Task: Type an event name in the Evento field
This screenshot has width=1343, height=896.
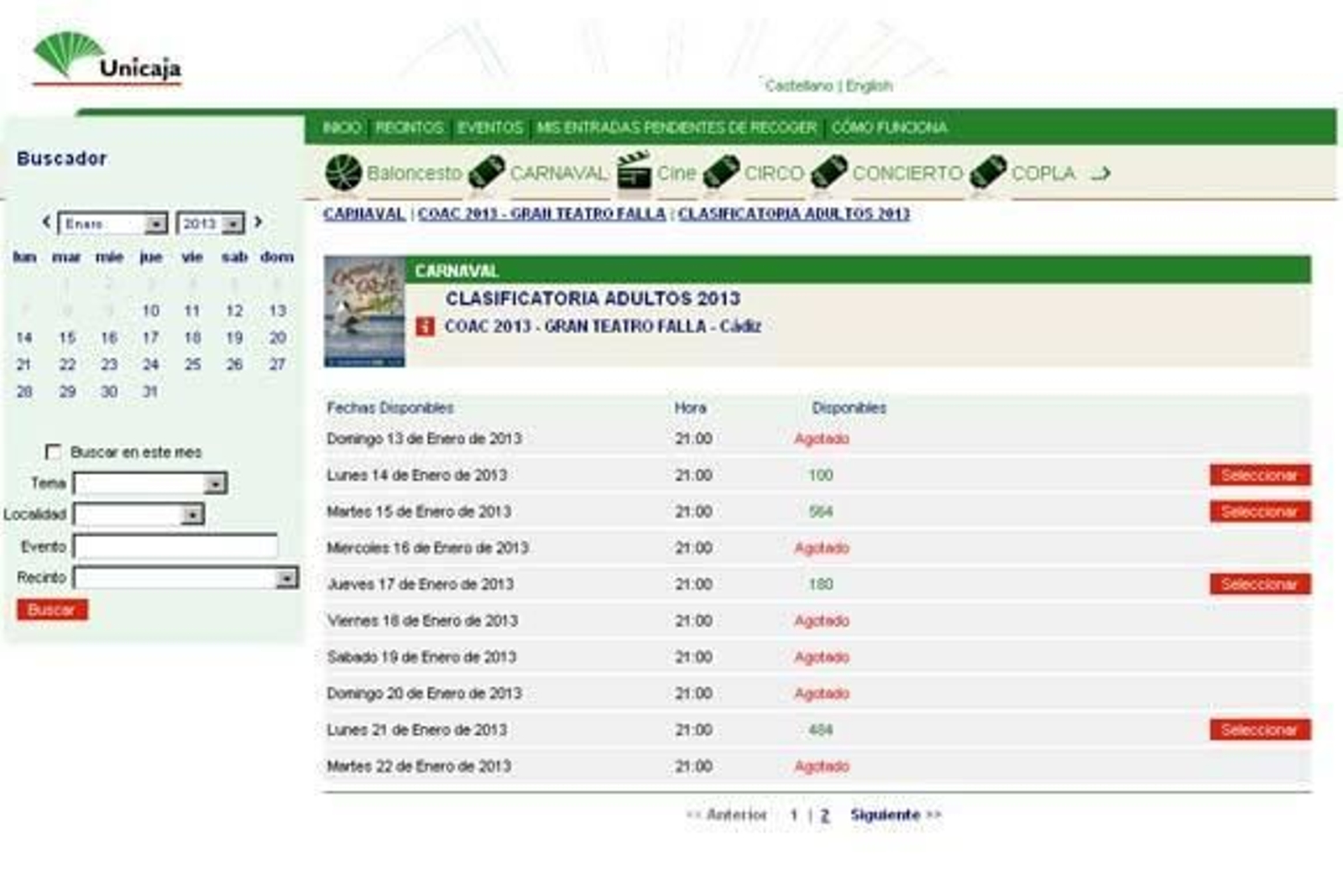Action: point(176,545)
